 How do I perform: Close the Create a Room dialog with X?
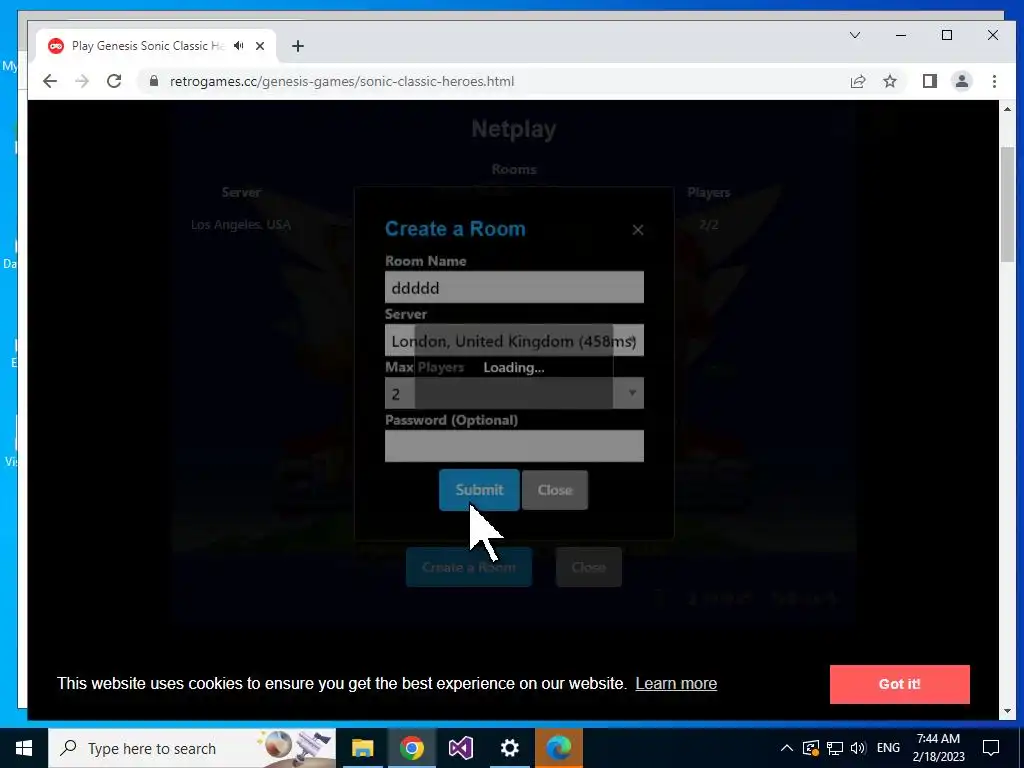pyautogui.click(x=637, y=230)
